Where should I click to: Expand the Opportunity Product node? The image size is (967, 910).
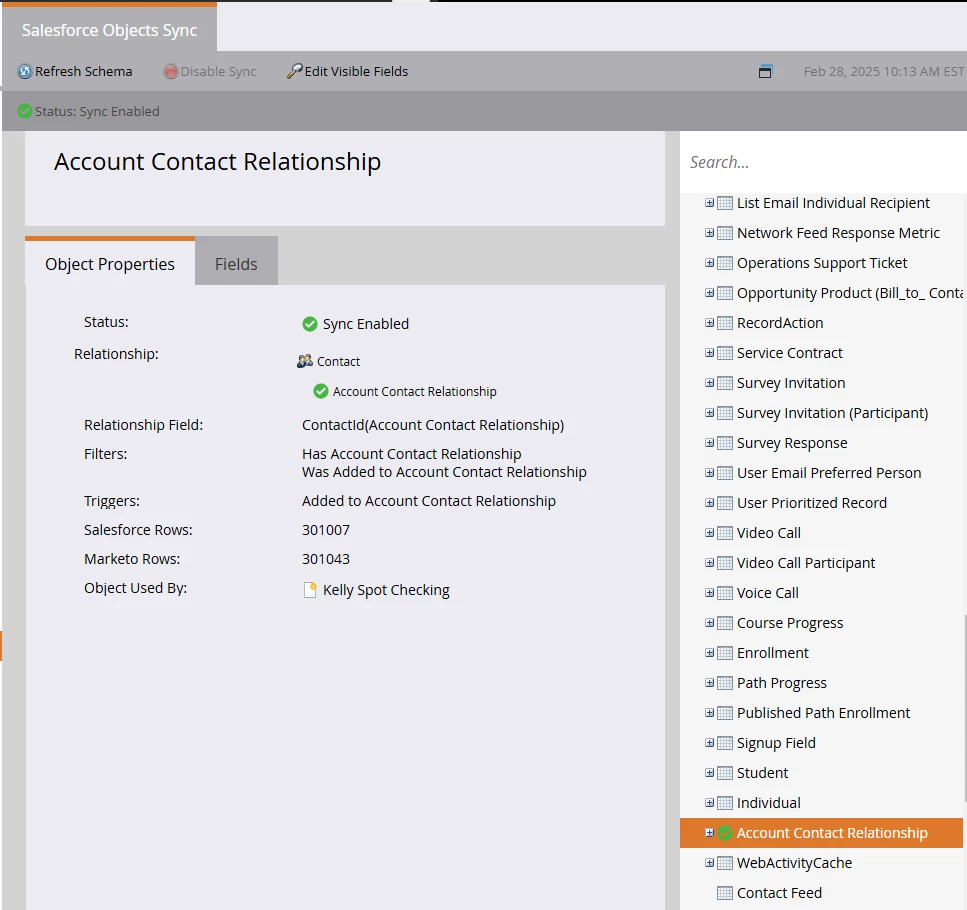coord(709,293)
